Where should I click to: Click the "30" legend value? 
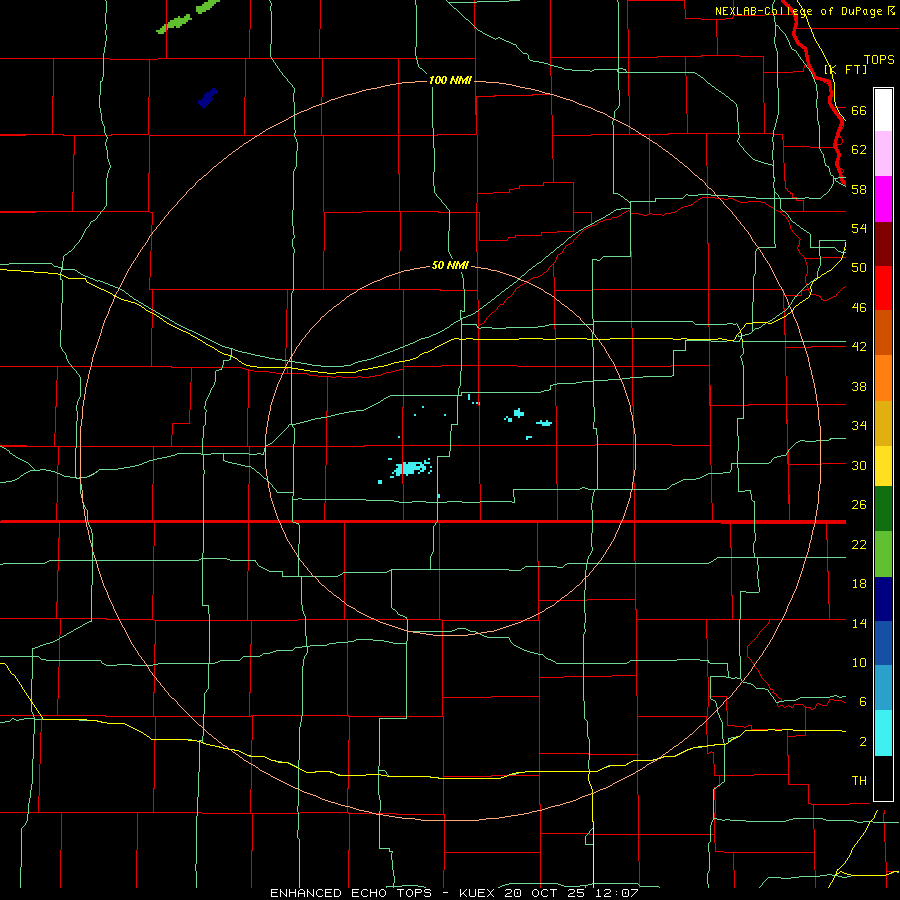click(x=859, y=465)
